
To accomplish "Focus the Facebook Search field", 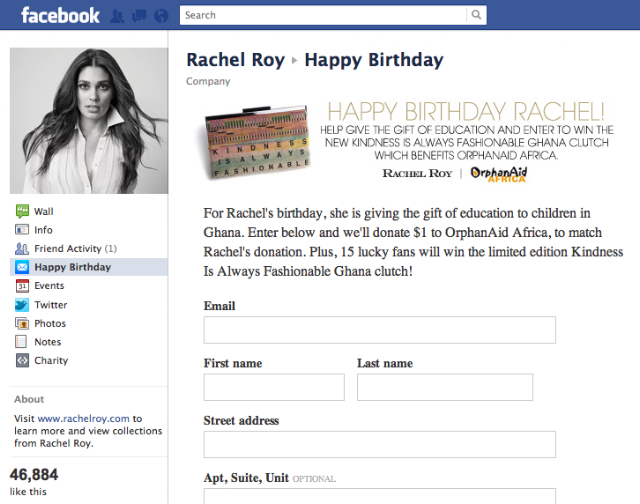I will [323, 15].
